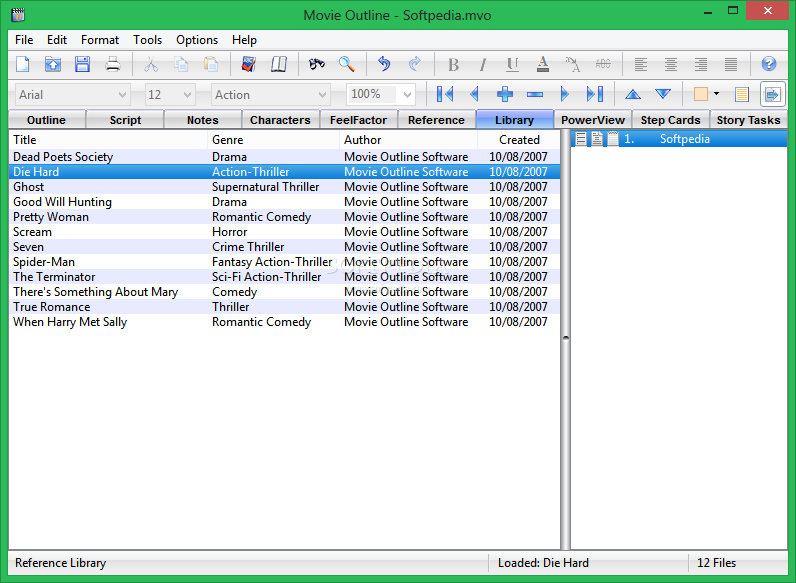Click the Open file icon
The height and width of the screenshot is (583, 796).
pyautogui.click(x=53, y=64)
